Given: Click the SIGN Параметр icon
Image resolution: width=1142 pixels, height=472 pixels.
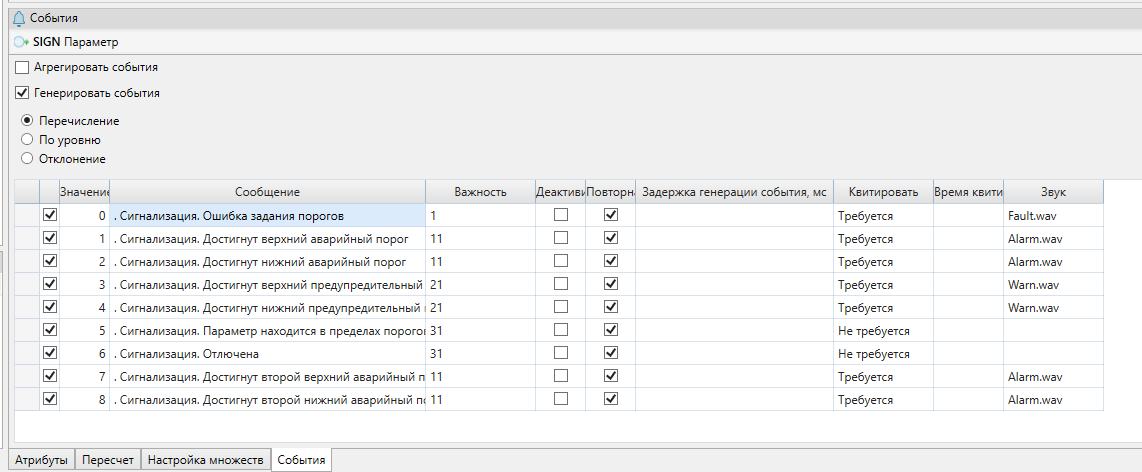Looking at the screenshot, I should click(x=21, y=43).
